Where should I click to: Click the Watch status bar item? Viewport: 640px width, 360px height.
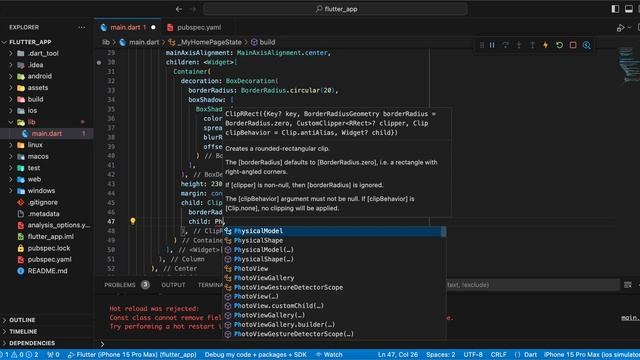coord(329,355)
